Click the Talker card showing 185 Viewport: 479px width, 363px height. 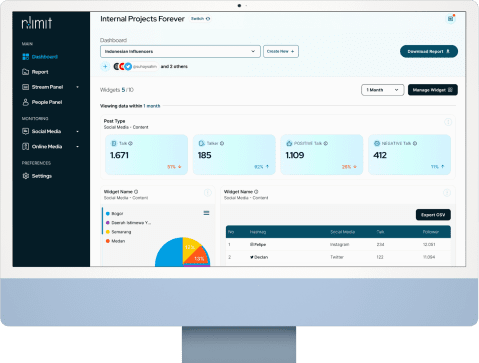(x=234, y=154)
